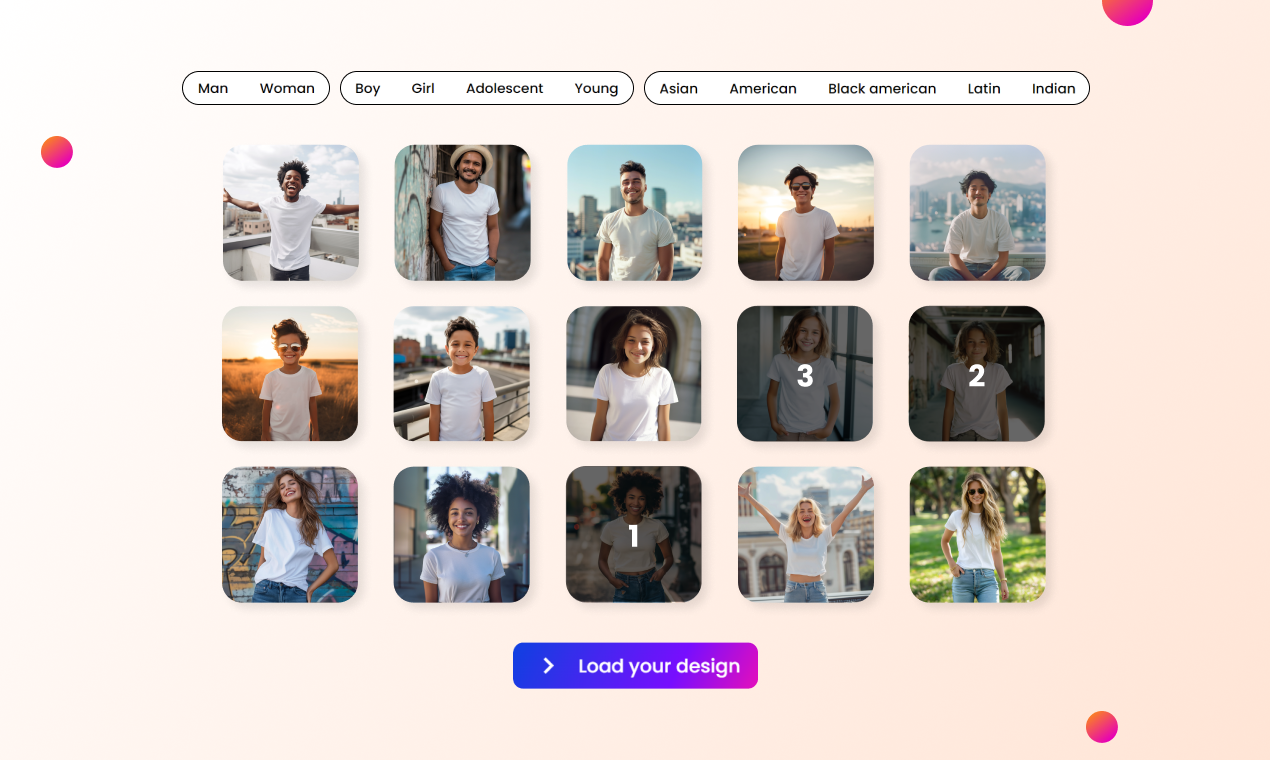
Task: Filter models by Girl
Action: tap(423, 88)
